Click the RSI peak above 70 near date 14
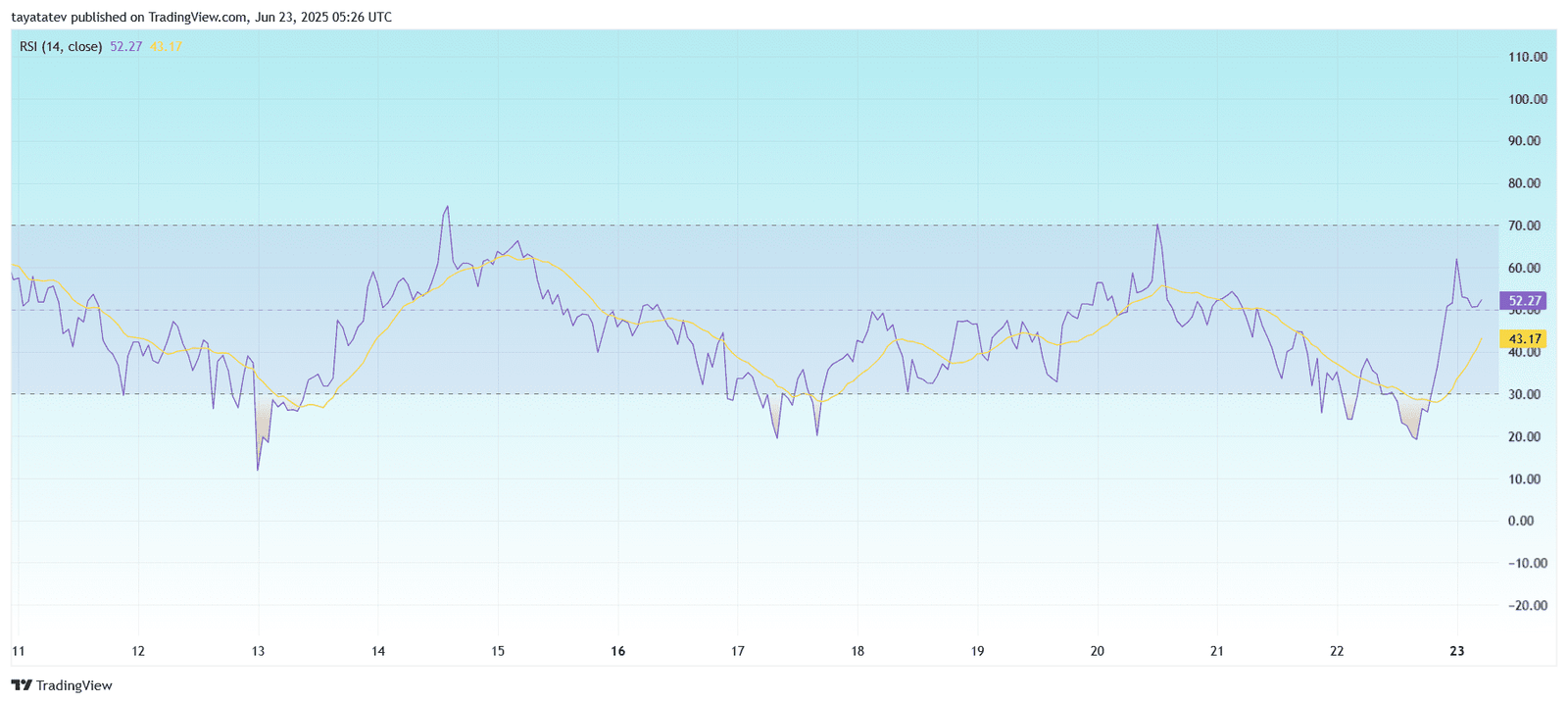Viewport: 1568px width, 704px height. tap(447, 208)
